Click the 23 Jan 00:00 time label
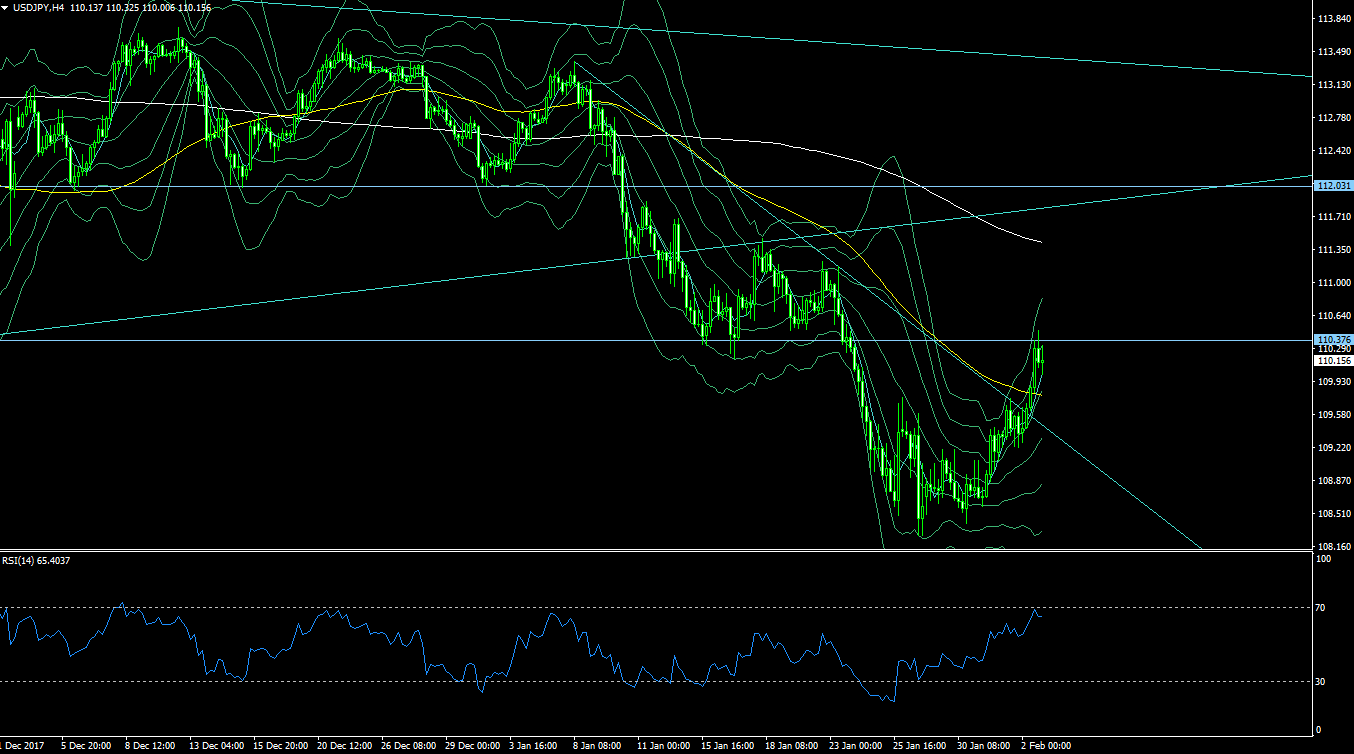This screenshot has height=754, width=1354. click(x=857, y=746)
